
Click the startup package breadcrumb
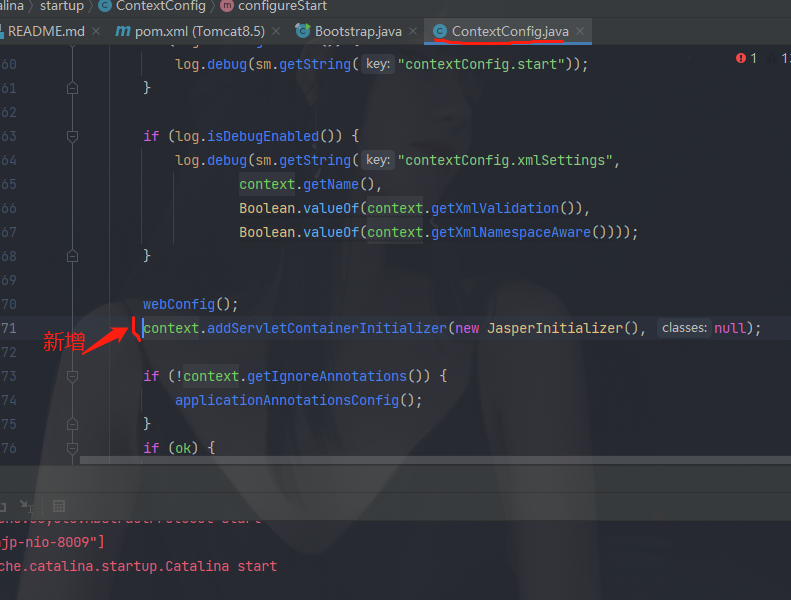tap(61, 6)
